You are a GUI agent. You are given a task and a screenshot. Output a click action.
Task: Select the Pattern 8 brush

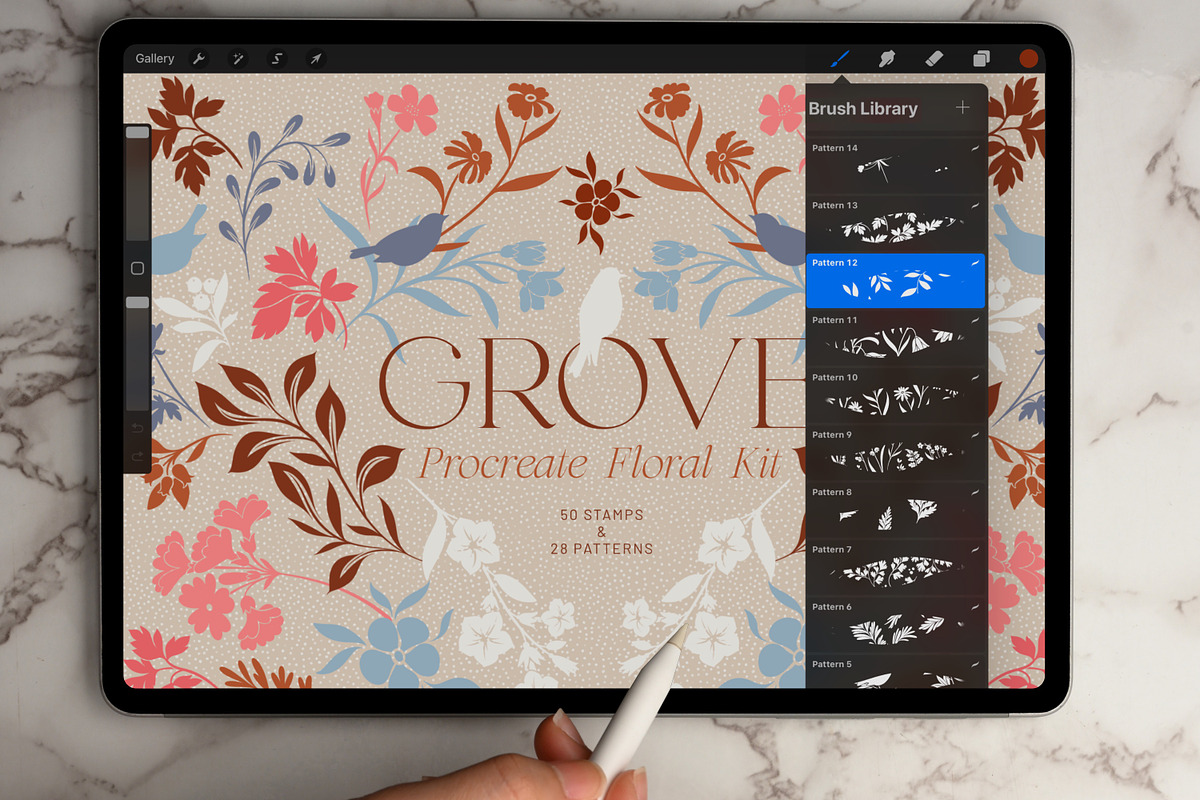point(896,510)
